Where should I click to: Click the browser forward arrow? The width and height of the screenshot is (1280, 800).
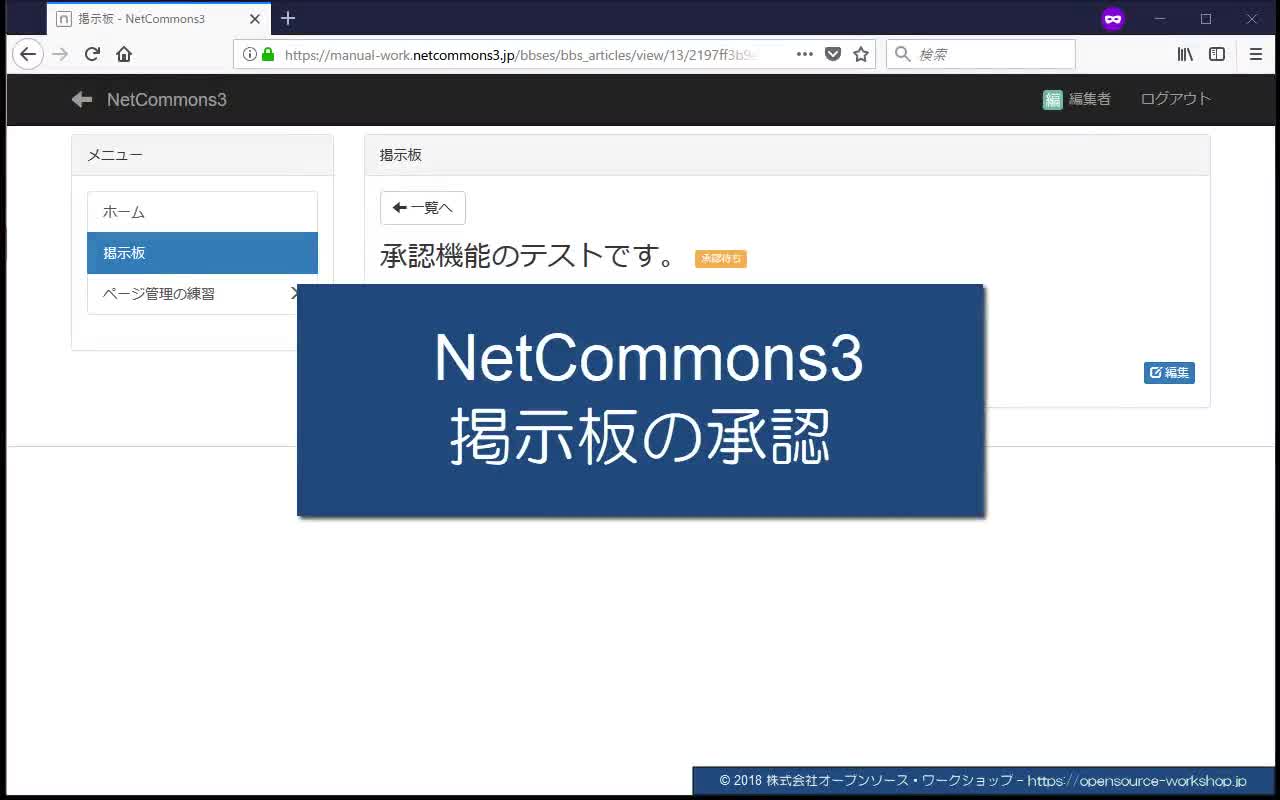point(60,54)
